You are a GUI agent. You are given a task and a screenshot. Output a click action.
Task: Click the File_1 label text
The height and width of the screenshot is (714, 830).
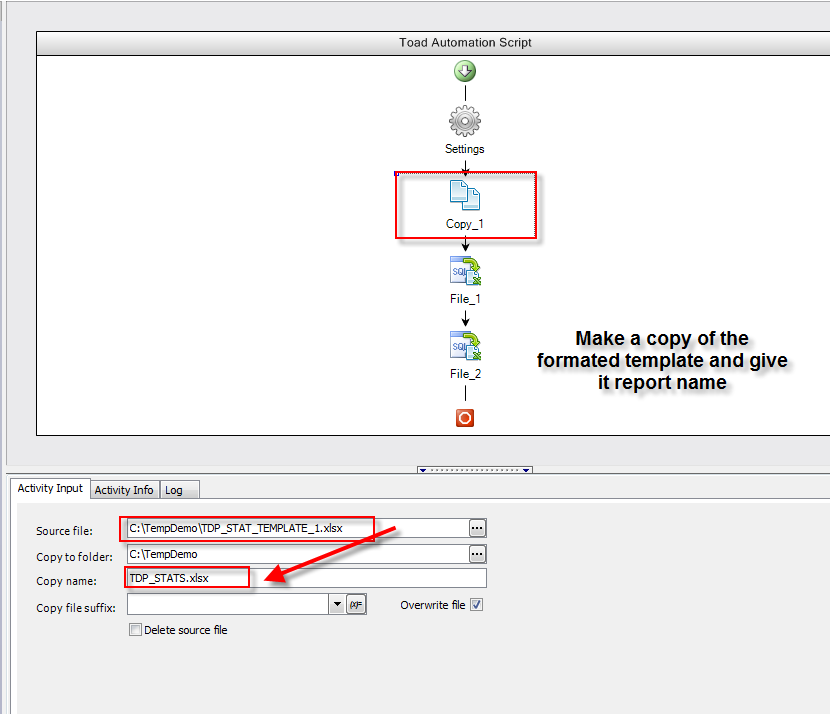[x=465, y=299]
